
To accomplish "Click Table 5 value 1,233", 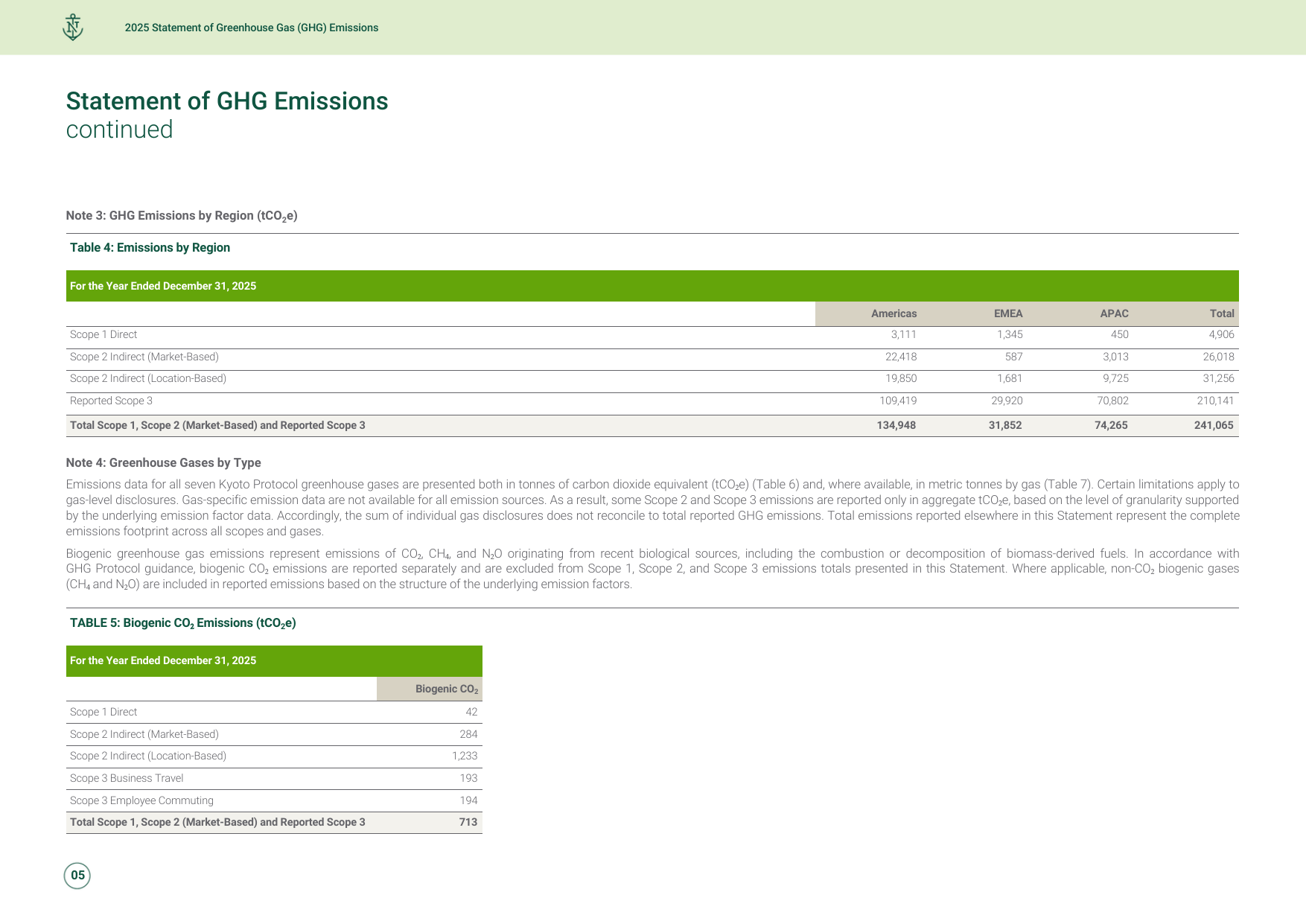I will tap(465, 756).
